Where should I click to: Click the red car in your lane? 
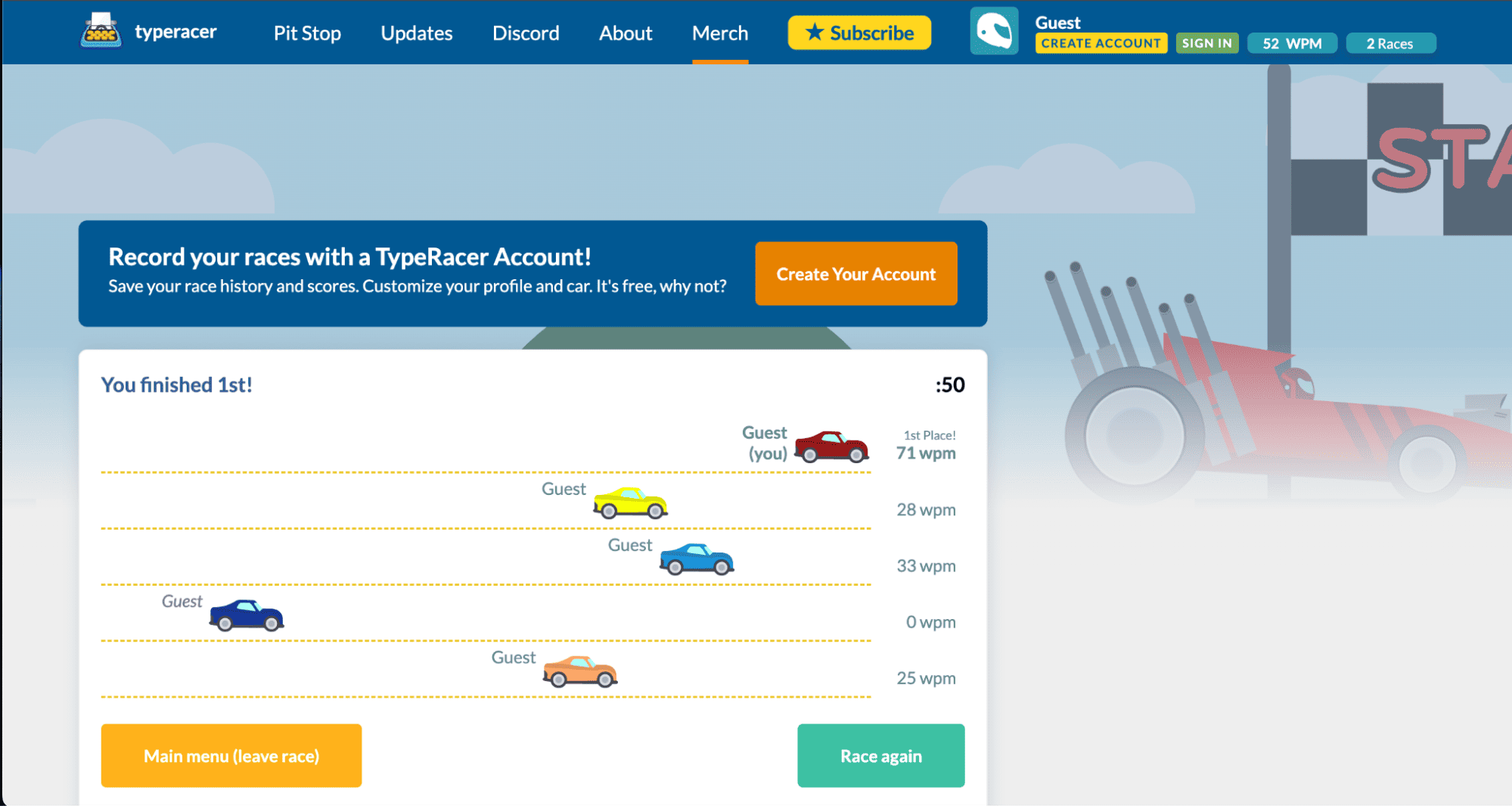[831, 447]
